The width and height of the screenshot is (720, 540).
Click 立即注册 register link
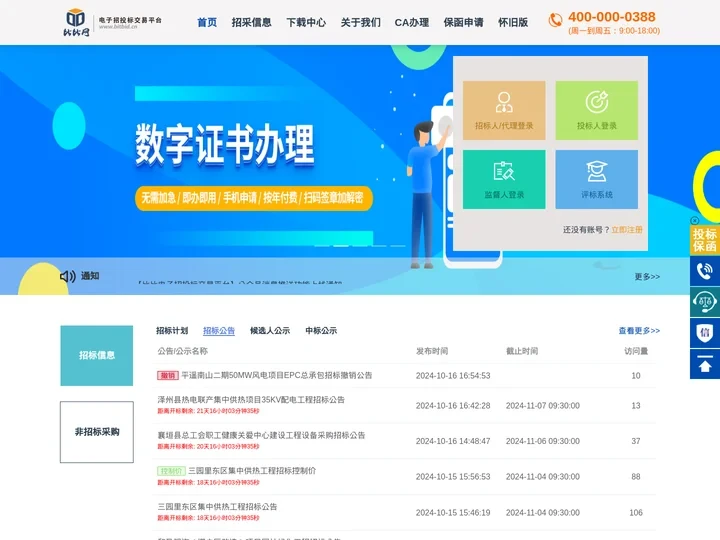coord(627,230)
